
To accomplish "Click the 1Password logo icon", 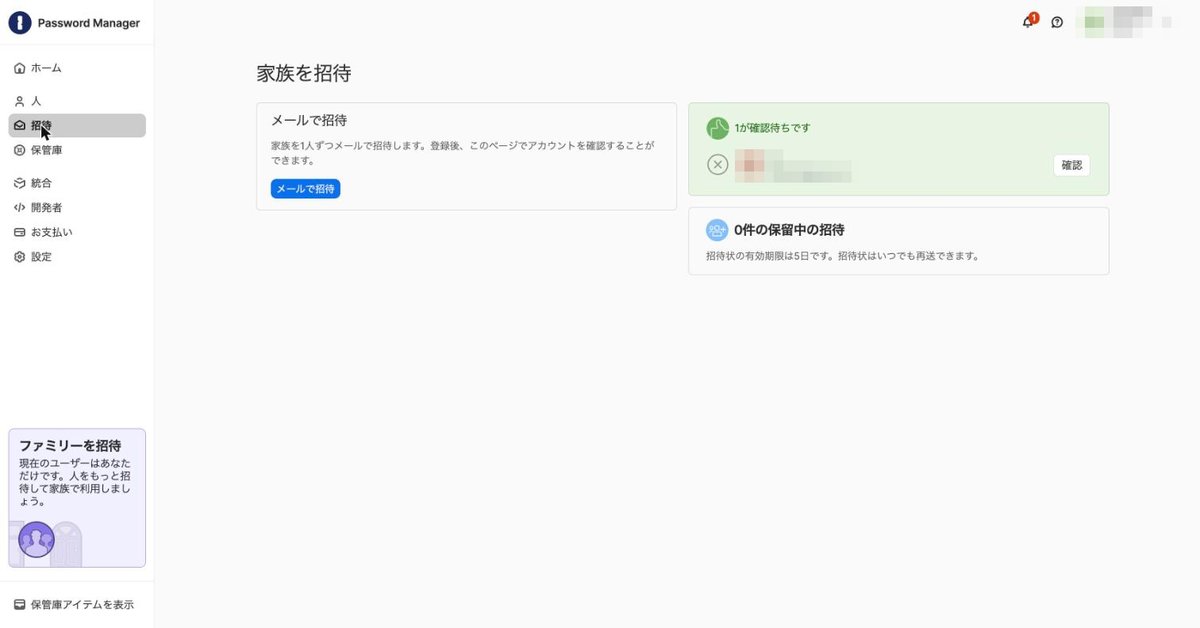I will click(20, 23).
